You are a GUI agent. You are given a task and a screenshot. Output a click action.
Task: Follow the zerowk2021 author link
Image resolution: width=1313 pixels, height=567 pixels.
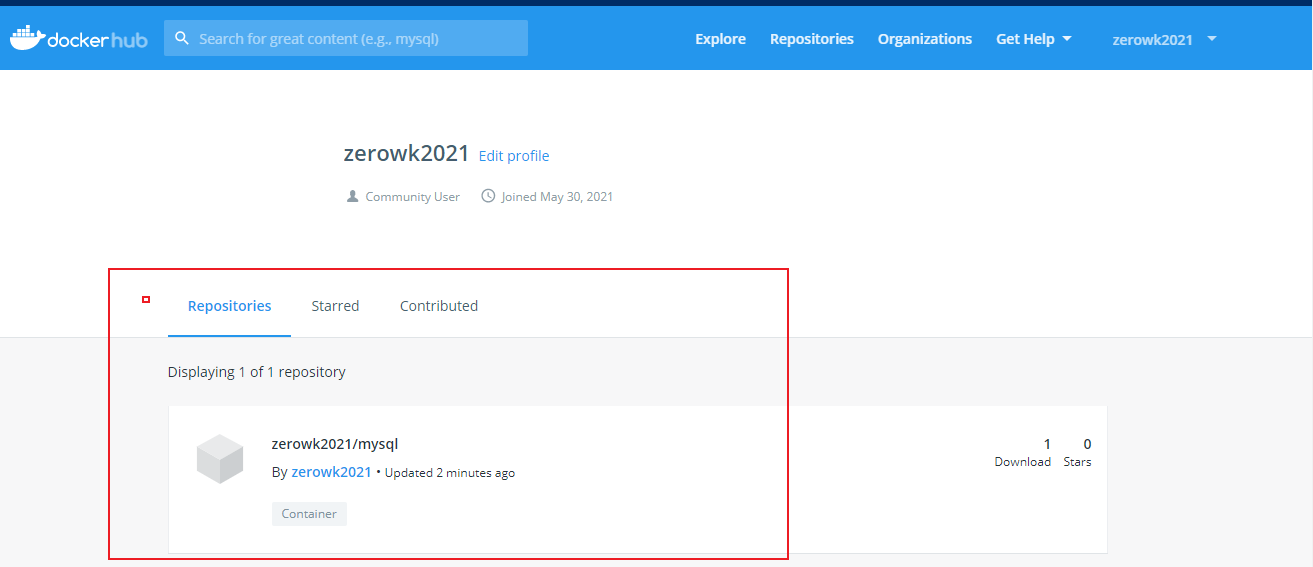click(331, 472)
